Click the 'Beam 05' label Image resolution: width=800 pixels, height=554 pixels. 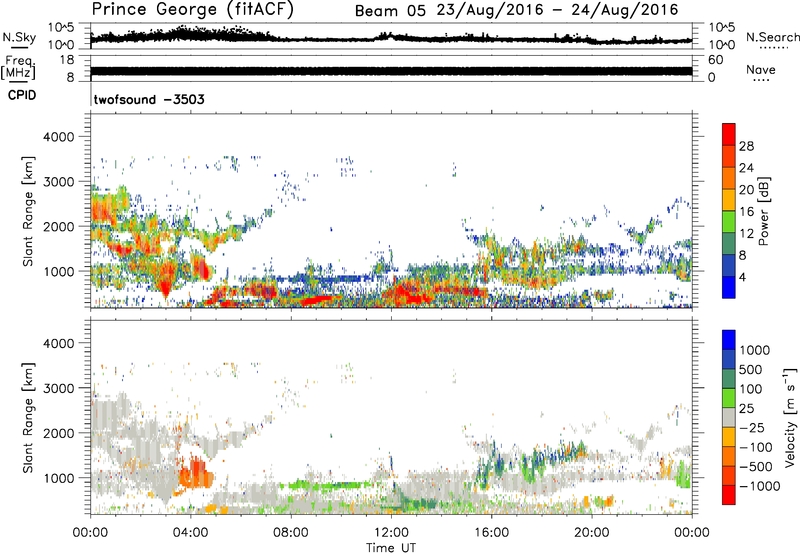[x=390, y=10]
